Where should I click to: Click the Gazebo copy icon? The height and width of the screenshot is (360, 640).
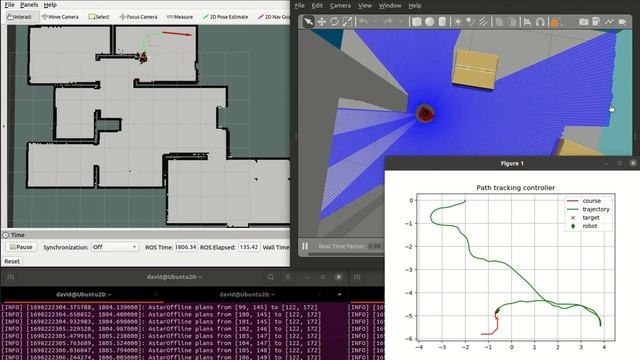point(499,22)
